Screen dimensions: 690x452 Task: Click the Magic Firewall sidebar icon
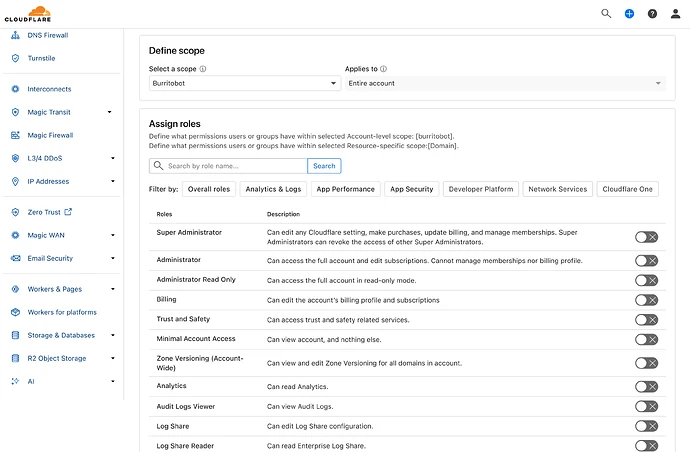click(15, 135)
